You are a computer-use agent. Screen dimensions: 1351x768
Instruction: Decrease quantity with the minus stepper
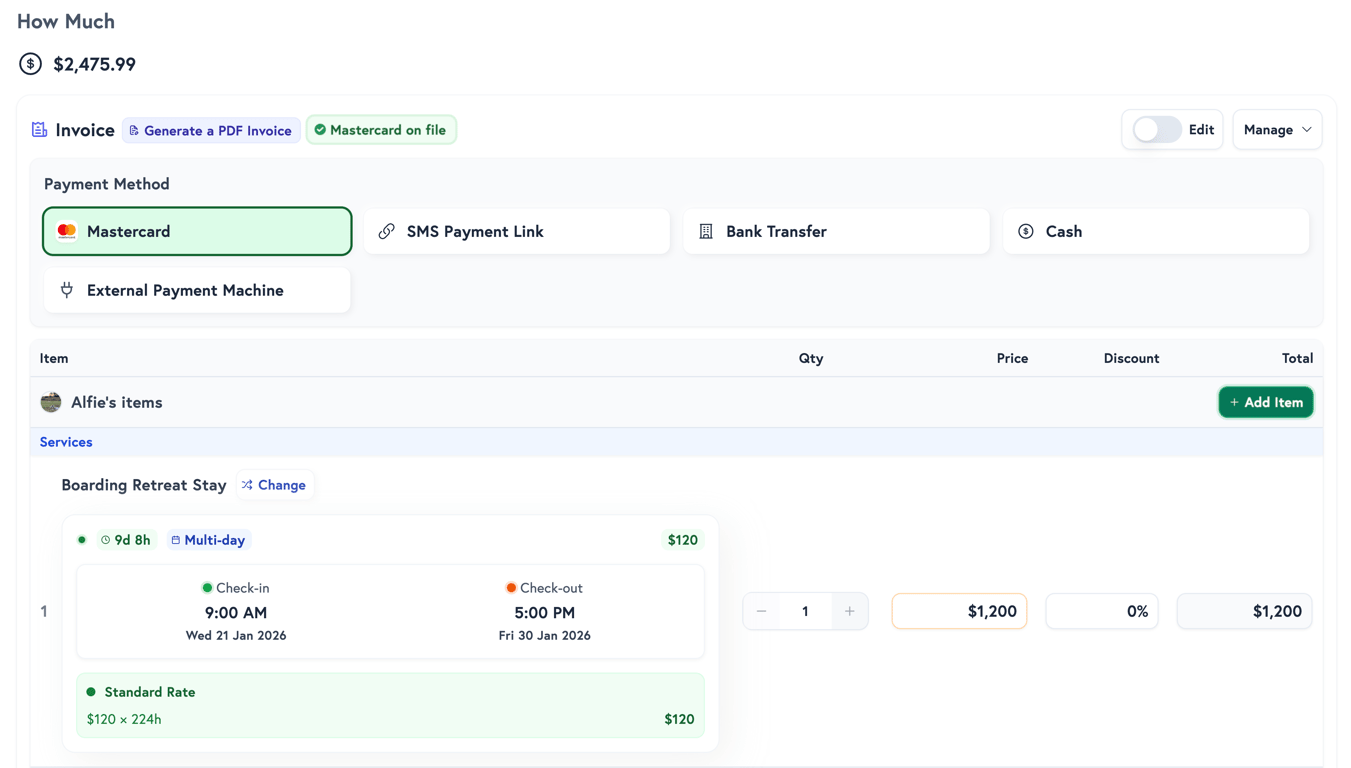point(761,611)
